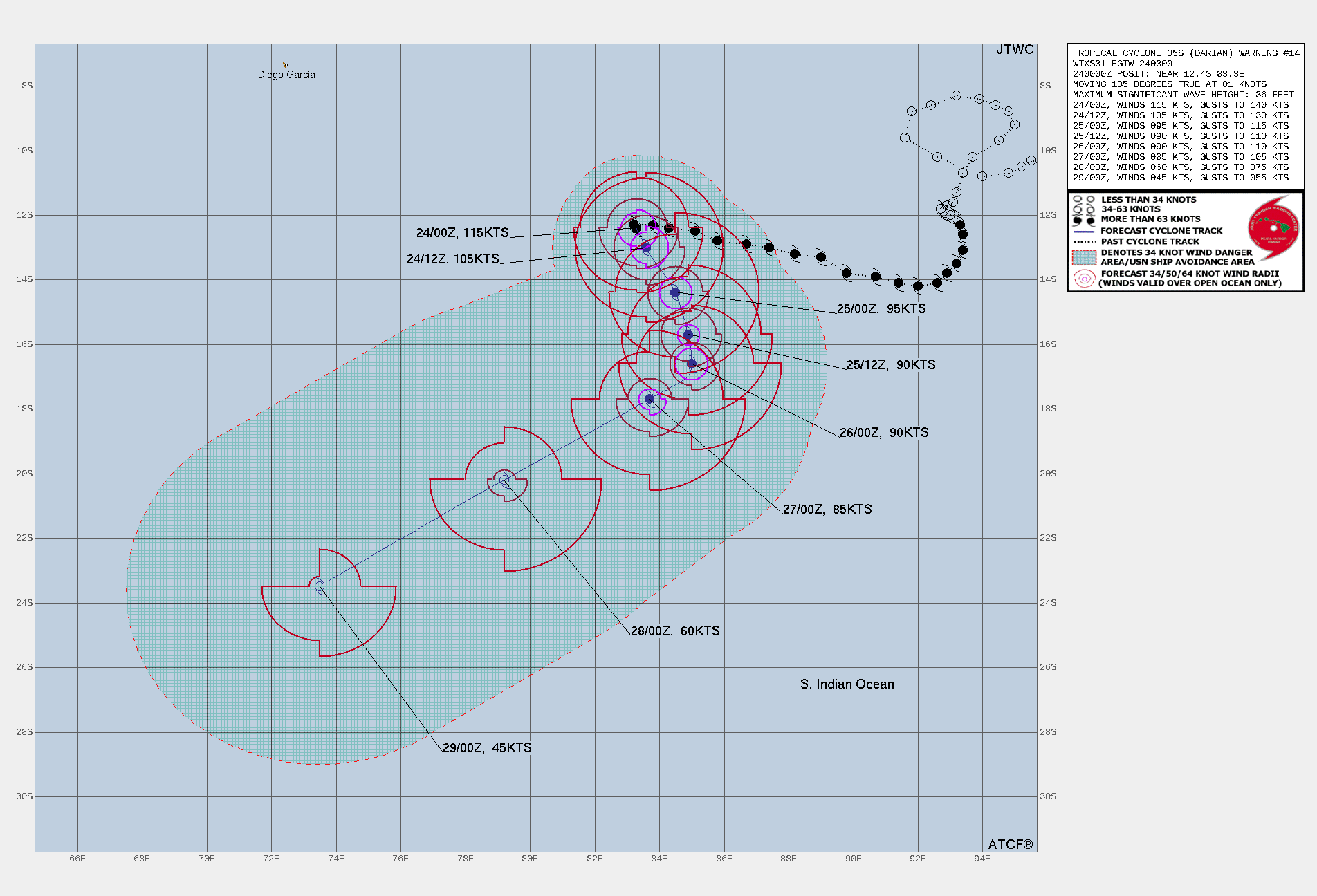Click the 'Less than 34 knots' legend symbol
The height and width of the screenshot is (896, 1317).
[1083, 200]
